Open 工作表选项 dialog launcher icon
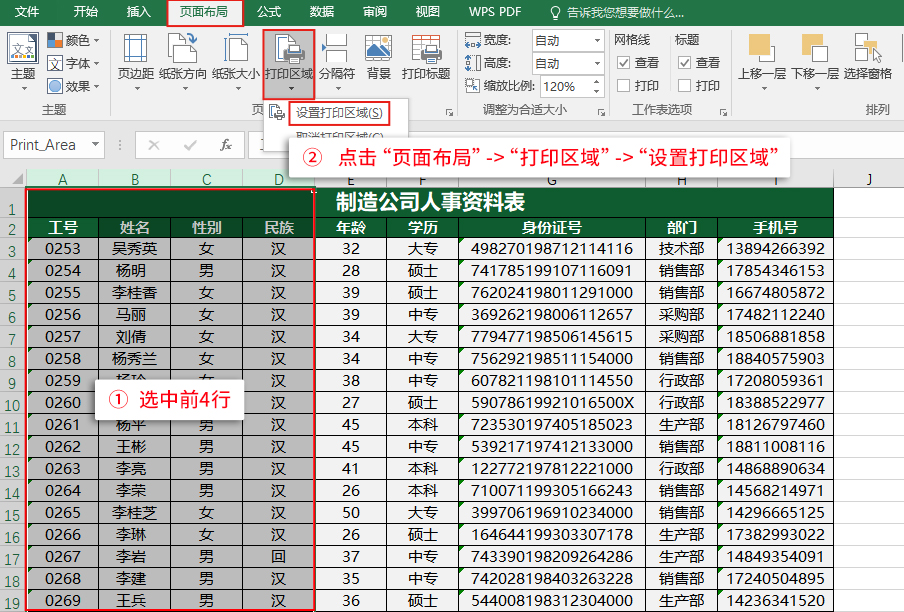The width and height of the screenshot is (904, 612). click(723, 112)
